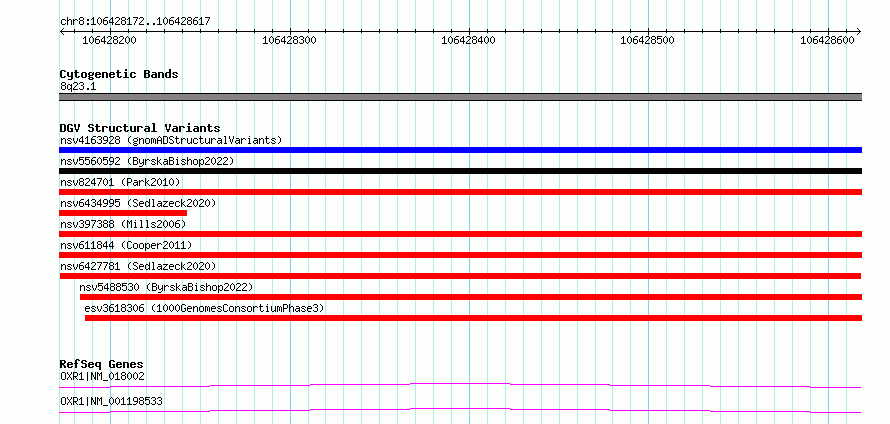Open nsv611844 (Cooper2011) label
The width and height of the screenshot is (890, 424).
[126, 245]
